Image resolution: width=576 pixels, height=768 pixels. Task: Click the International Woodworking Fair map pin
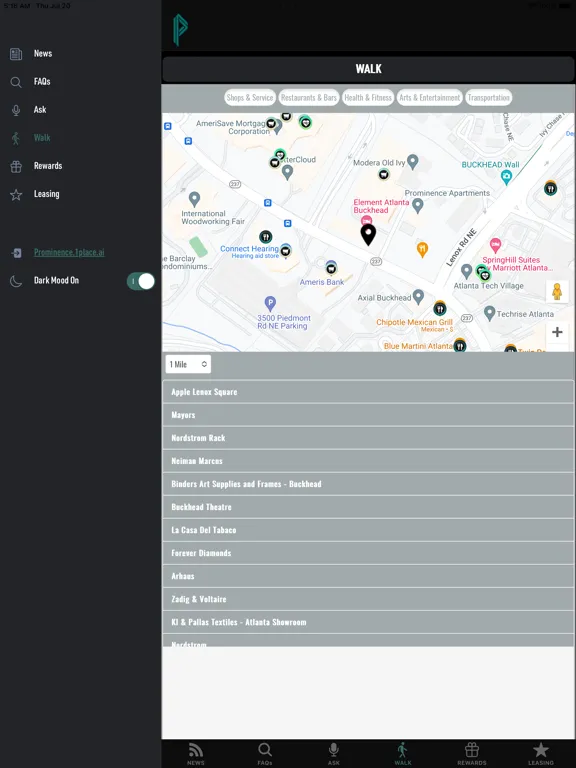194,199
